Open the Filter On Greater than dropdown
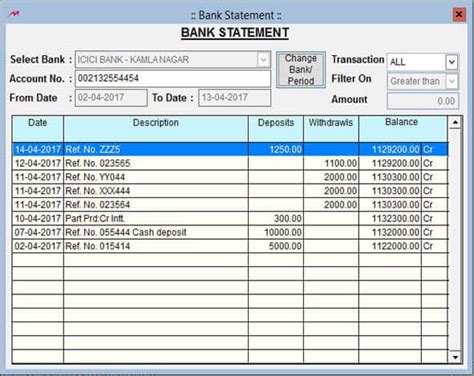The height and width of the screenshot is (376, 474). pos(451,81)
